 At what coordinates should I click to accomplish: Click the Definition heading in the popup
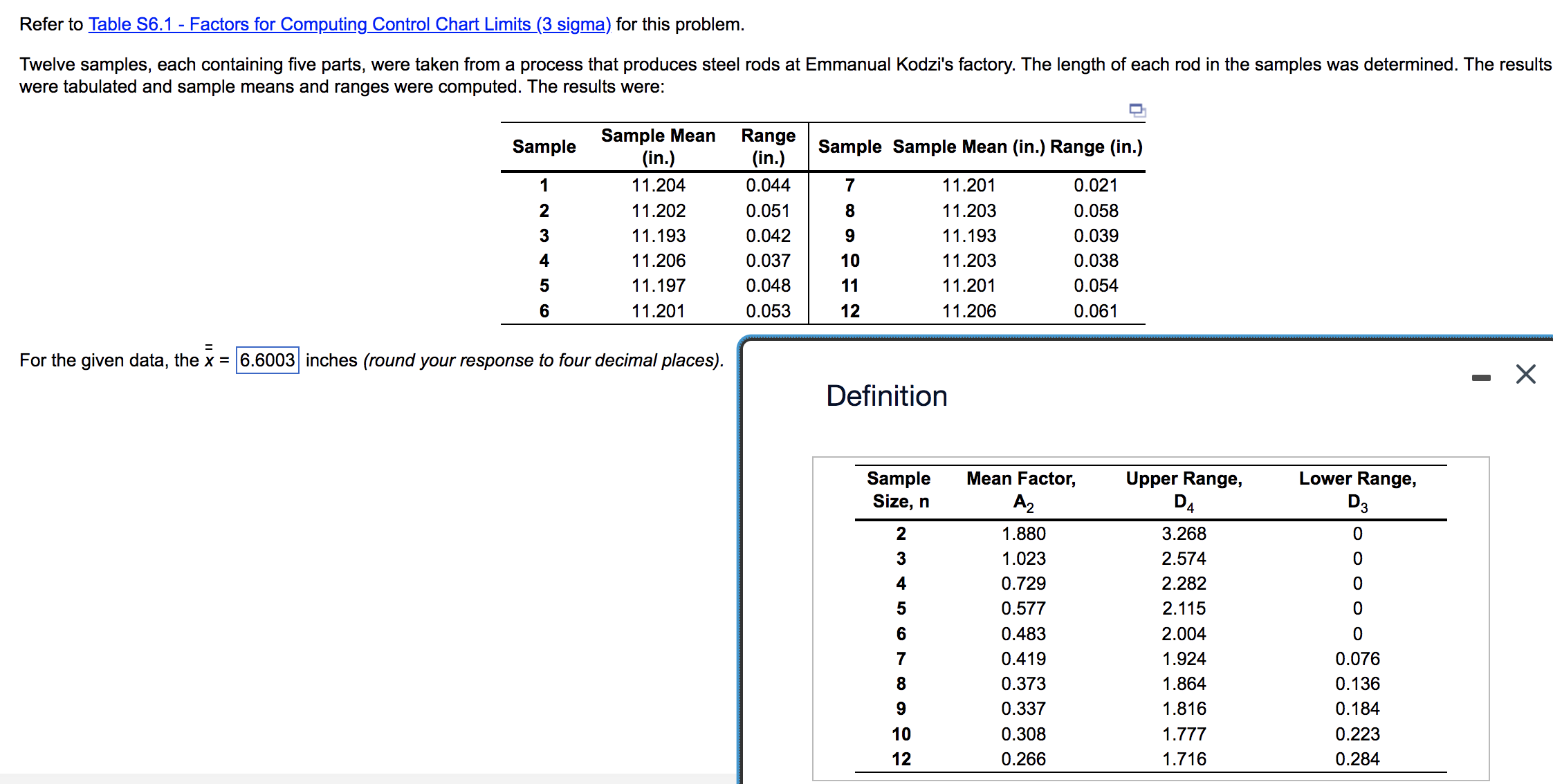click(x=887, y=395)
